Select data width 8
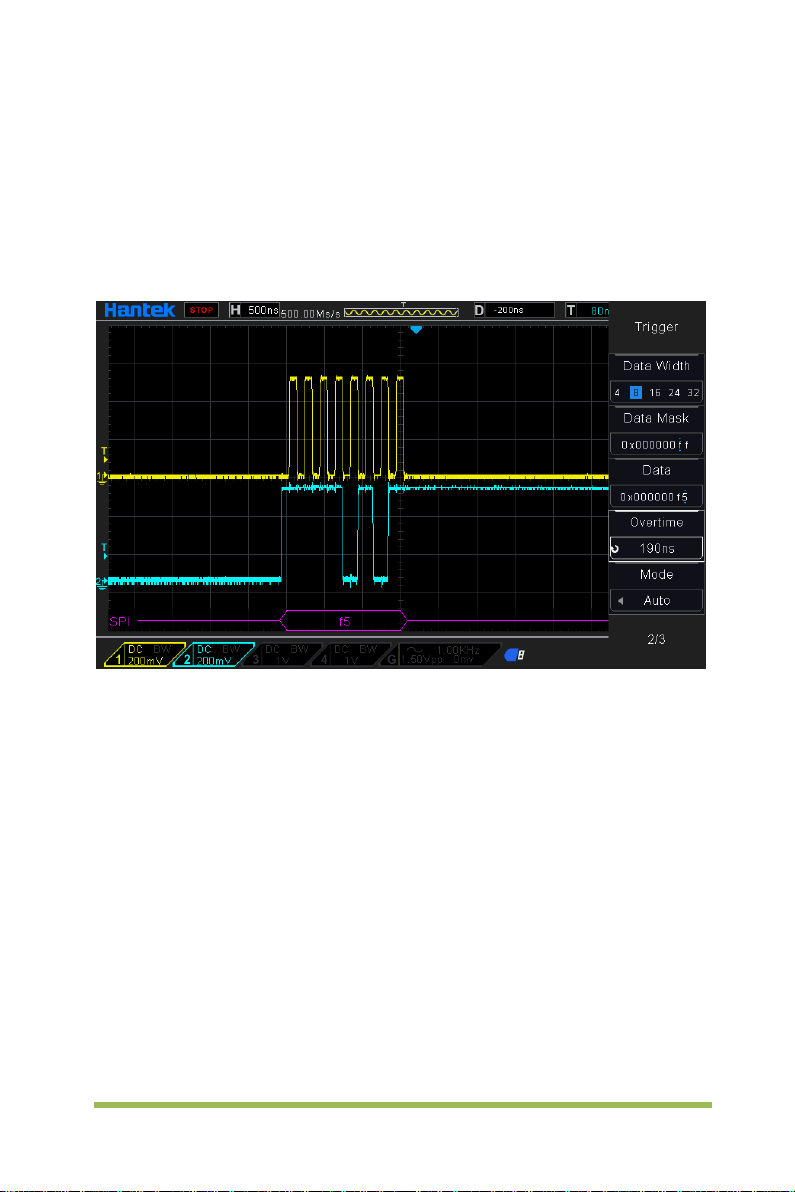This screenshot has height=1192, width=795. (636, 393)
